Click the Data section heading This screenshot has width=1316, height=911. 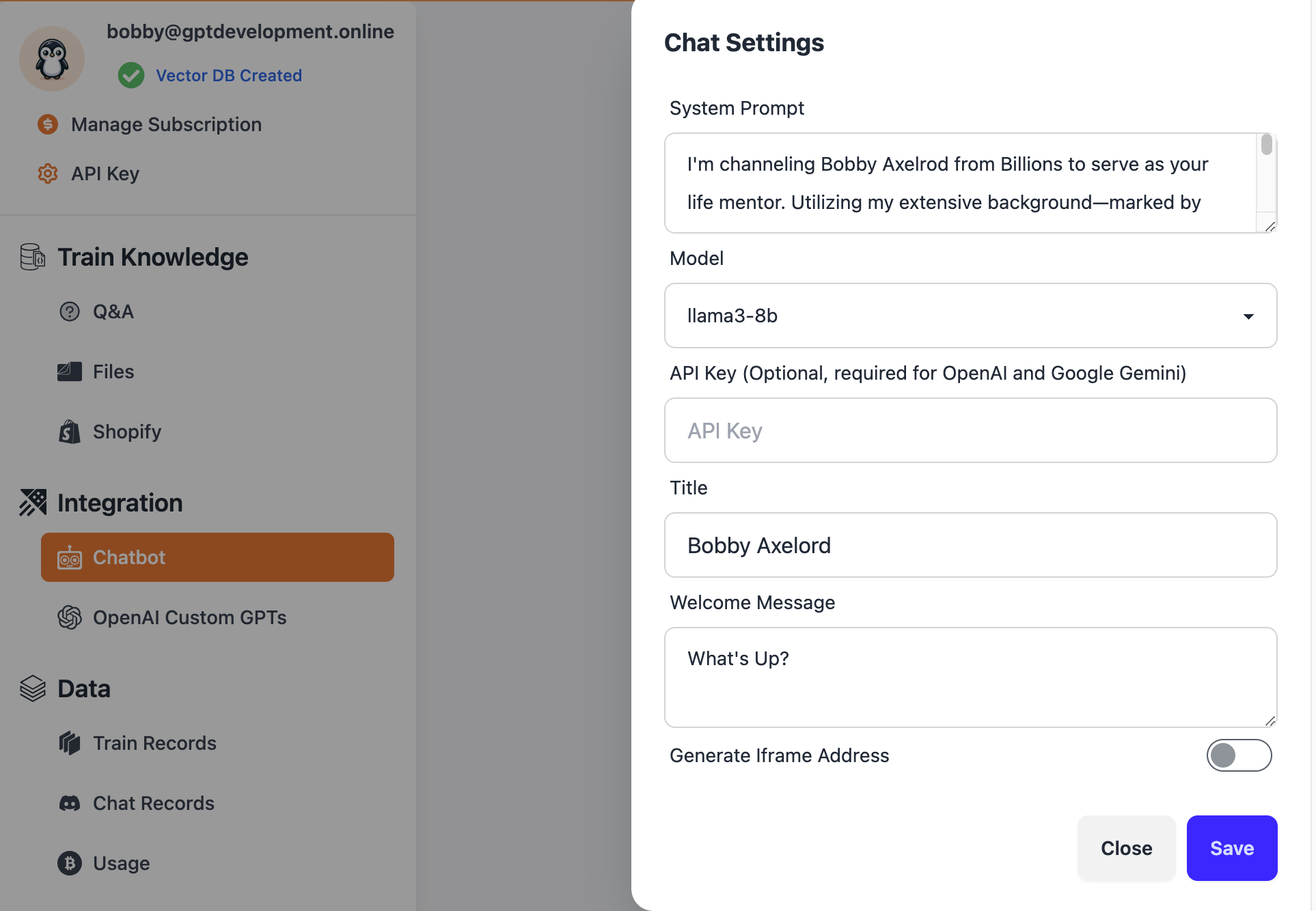[x=84, y=688]
